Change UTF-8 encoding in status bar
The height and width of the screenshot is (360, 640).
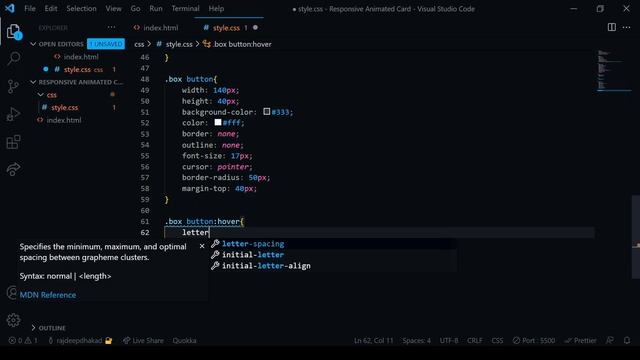coord(449,340)
